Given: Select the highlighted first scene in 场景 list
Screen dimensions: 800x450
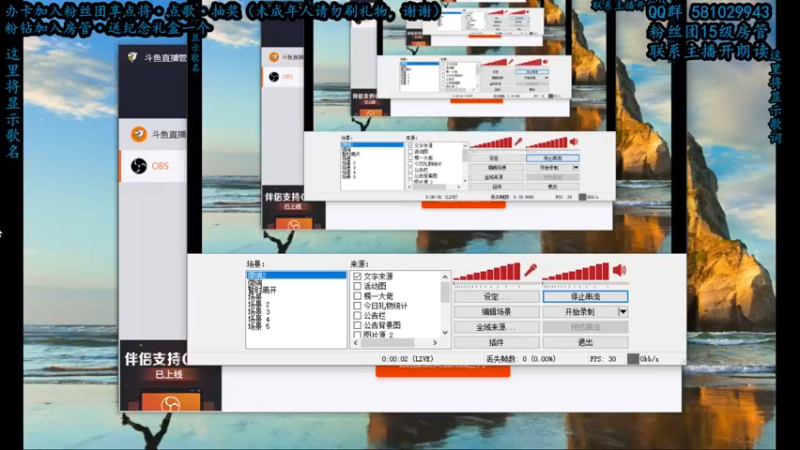Looking at the screenshot, I should point(296,275).
